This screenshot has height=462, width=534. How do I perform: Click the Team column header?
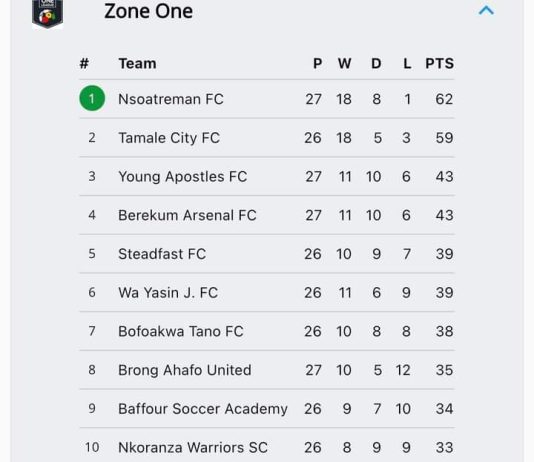point(138,64)
